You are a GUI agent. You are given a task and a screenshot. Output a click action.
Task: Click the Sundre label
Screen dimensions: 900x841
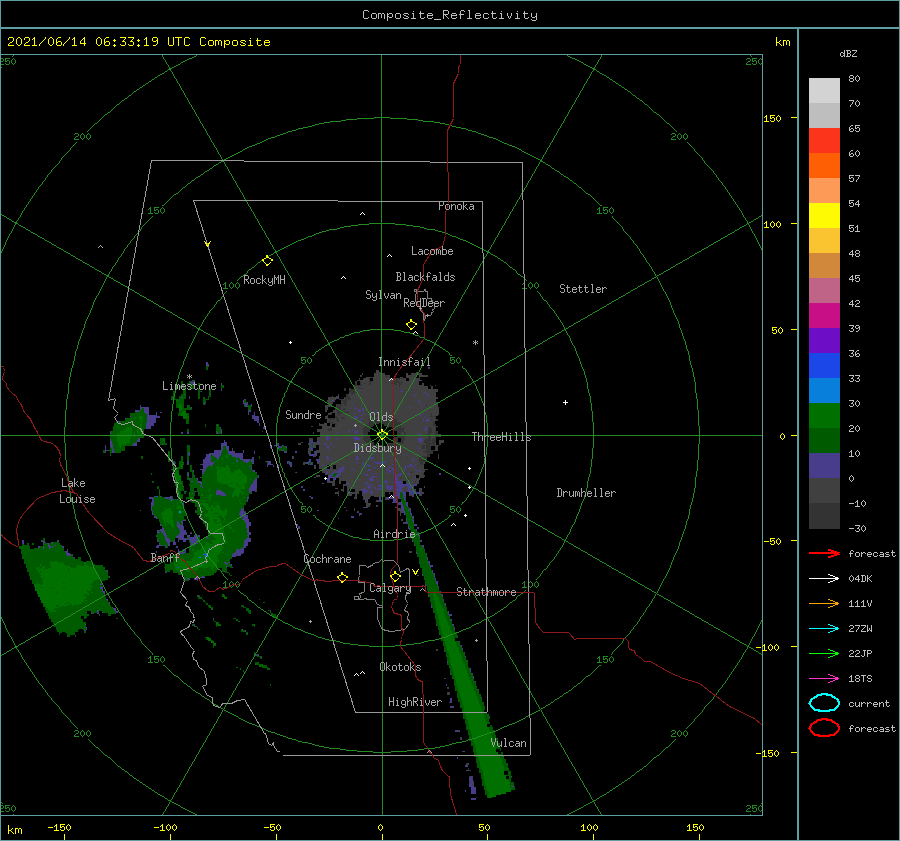[303, 414]
